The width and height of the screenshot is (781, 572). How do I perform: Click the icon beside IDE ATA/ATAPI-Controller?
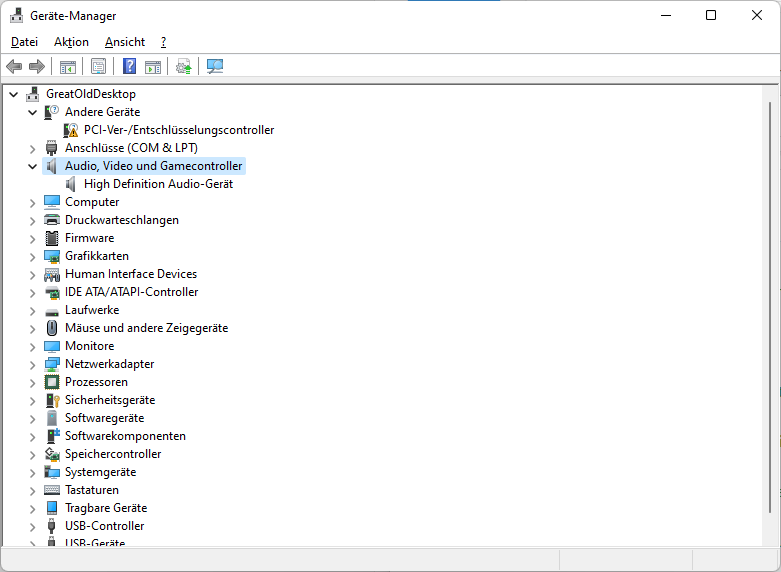[x=52, y=292]
